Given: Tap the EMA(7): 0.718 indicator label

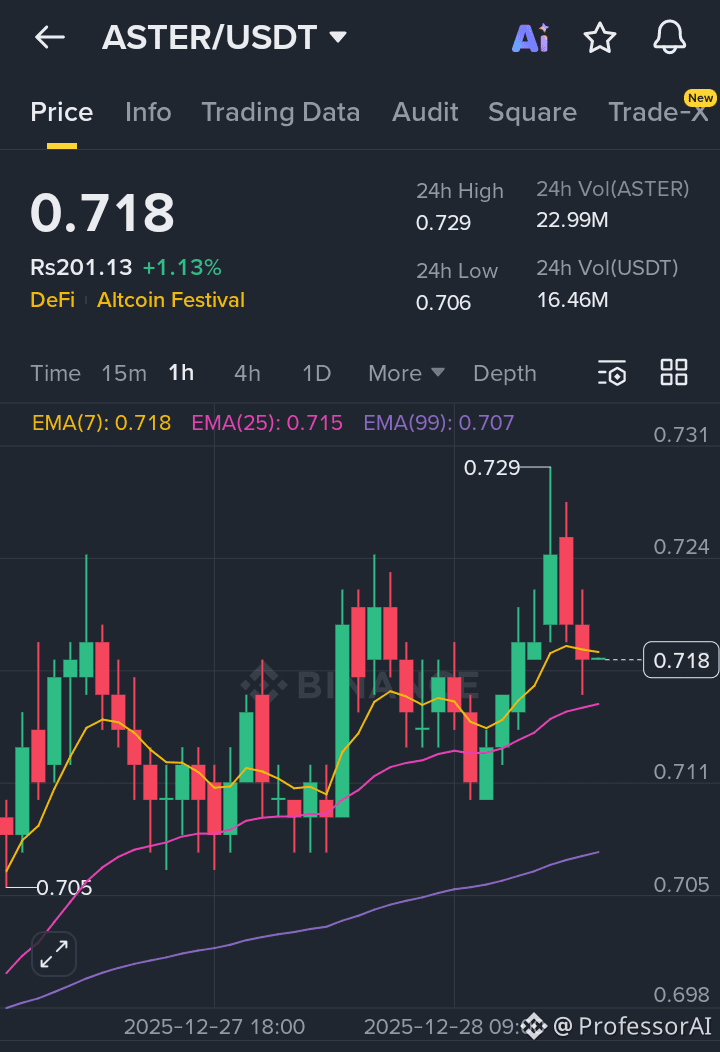Looking at the screenshot, I should click(x=101, y=423).
